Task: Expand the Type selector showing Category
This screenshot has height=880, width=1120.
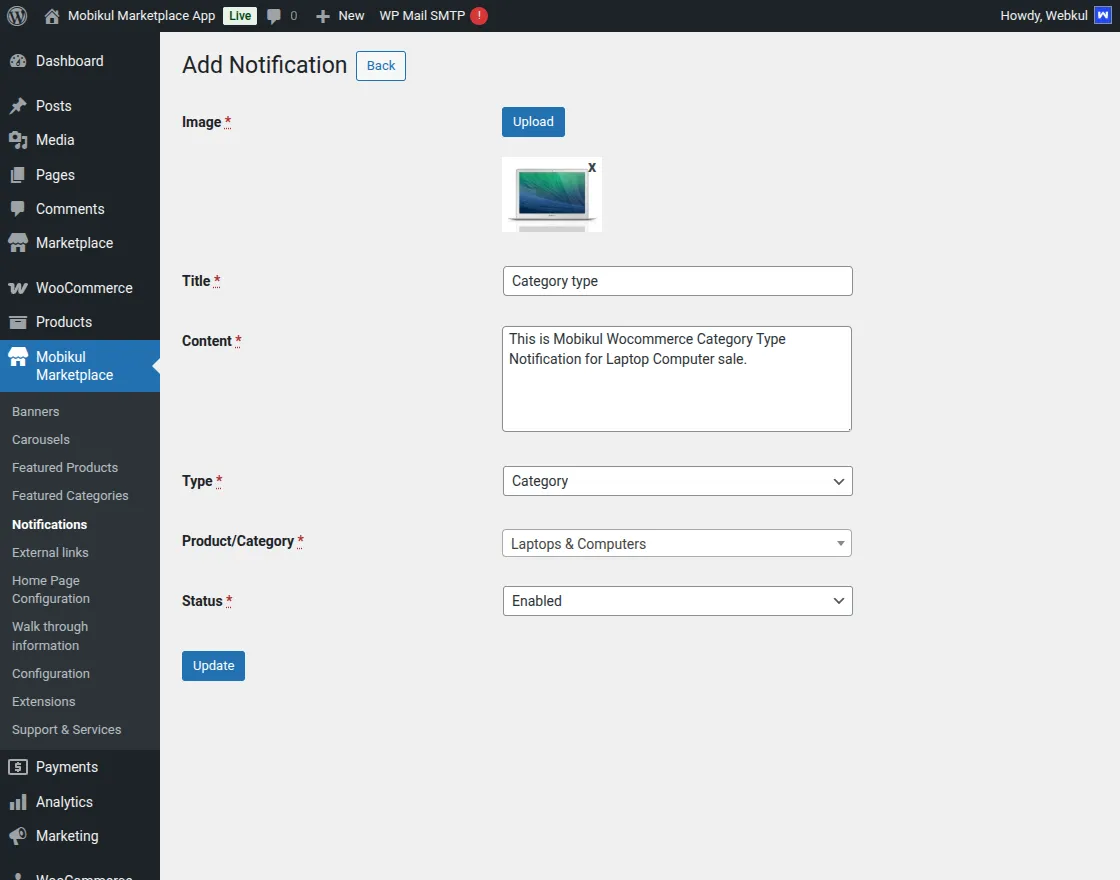Action: (x=677, y=481)
